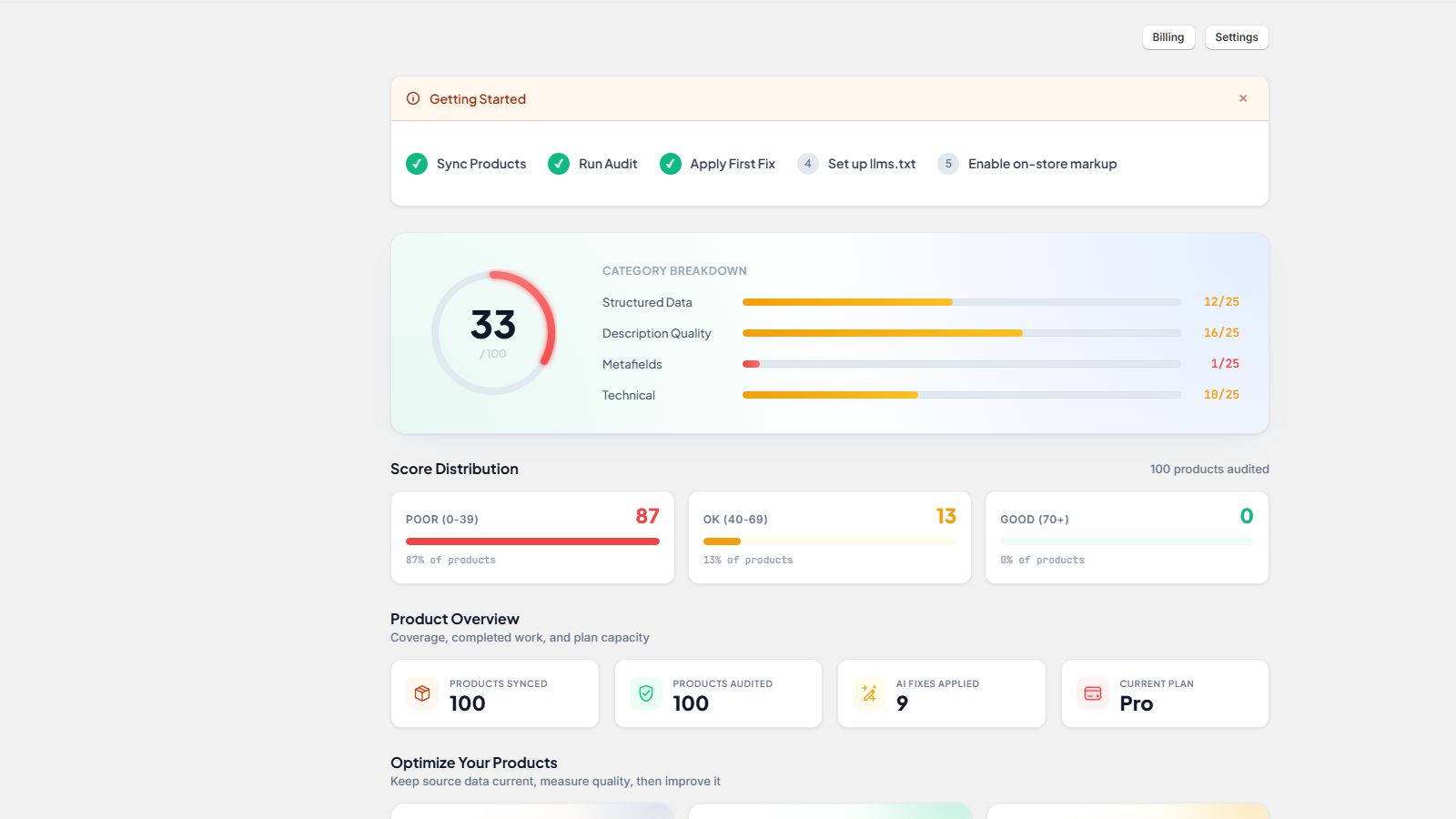
Task: Click the Run Audit green checkmark
Action: coord(559,164)
